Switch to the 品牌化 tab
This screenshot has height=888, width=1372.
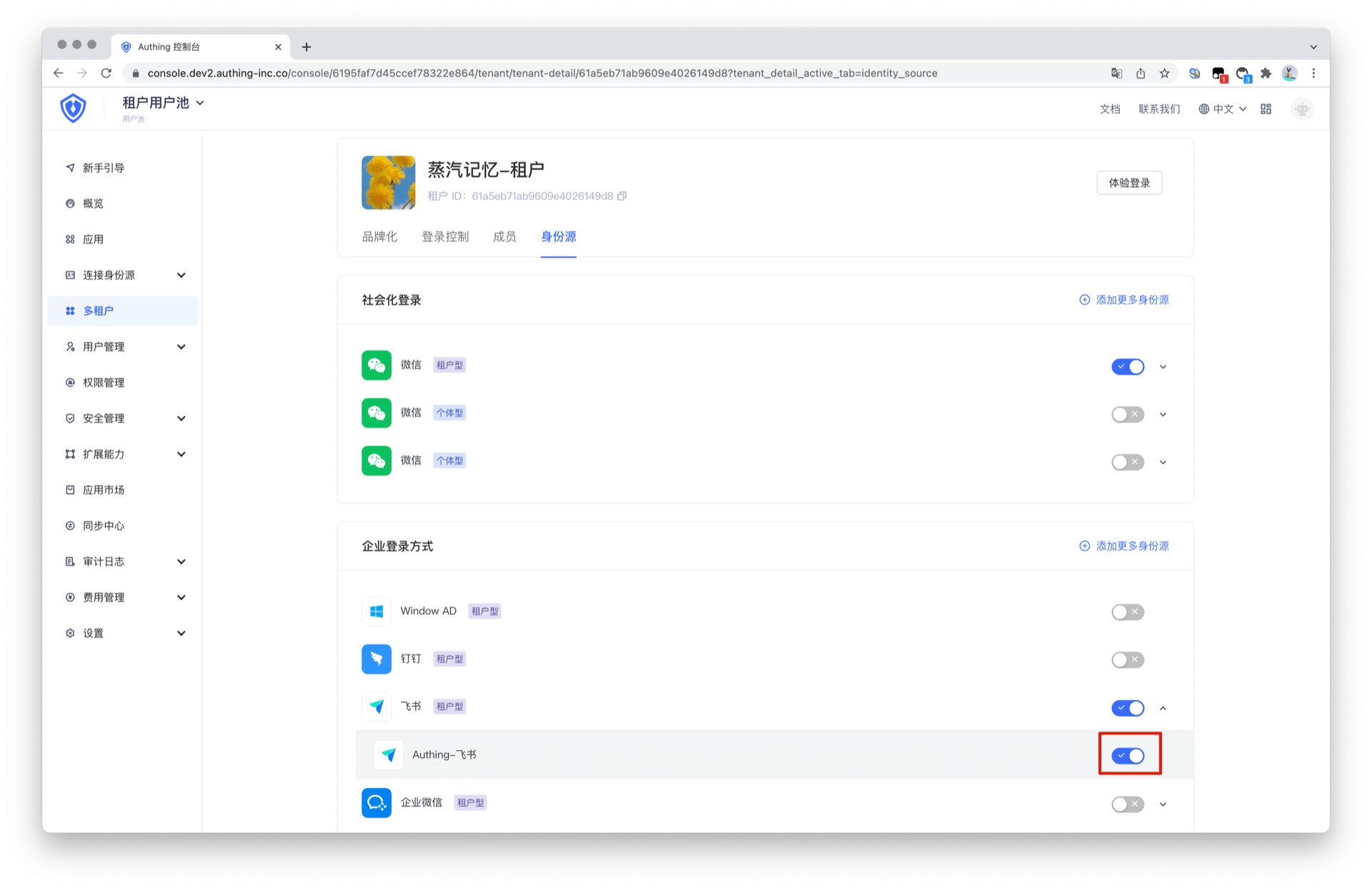[x=379, y=237]
